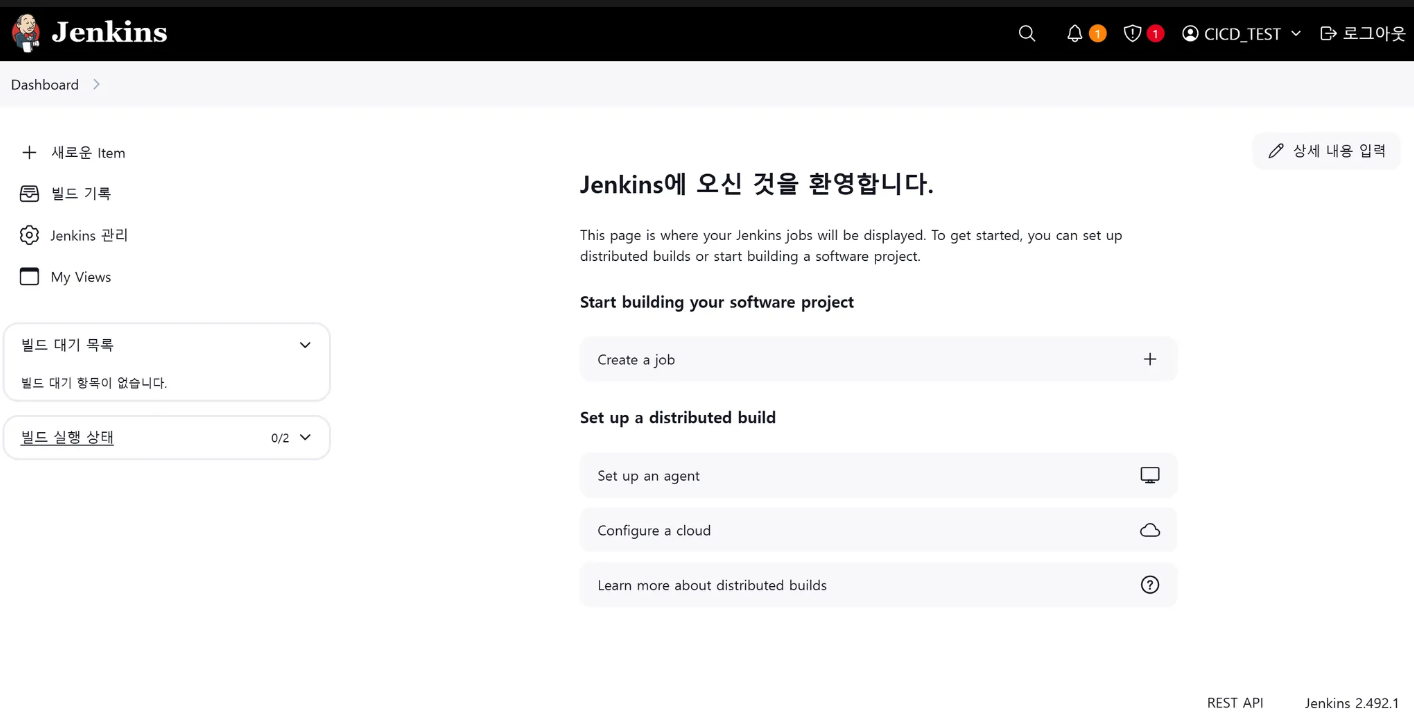
Task: Click the My Views window icon
Action: (30, 277)
